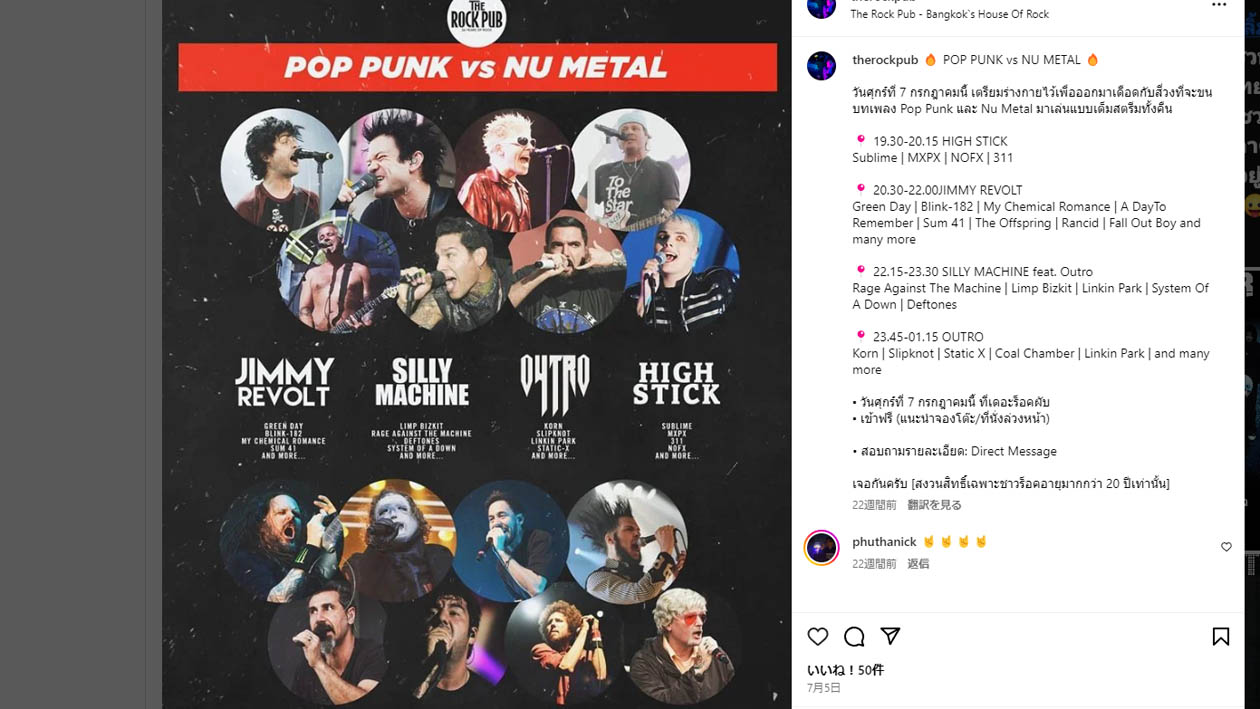This screenshot has width=1260, height=709.
Task: Open the comment bubble icon
Action: [x=854, y=636]
